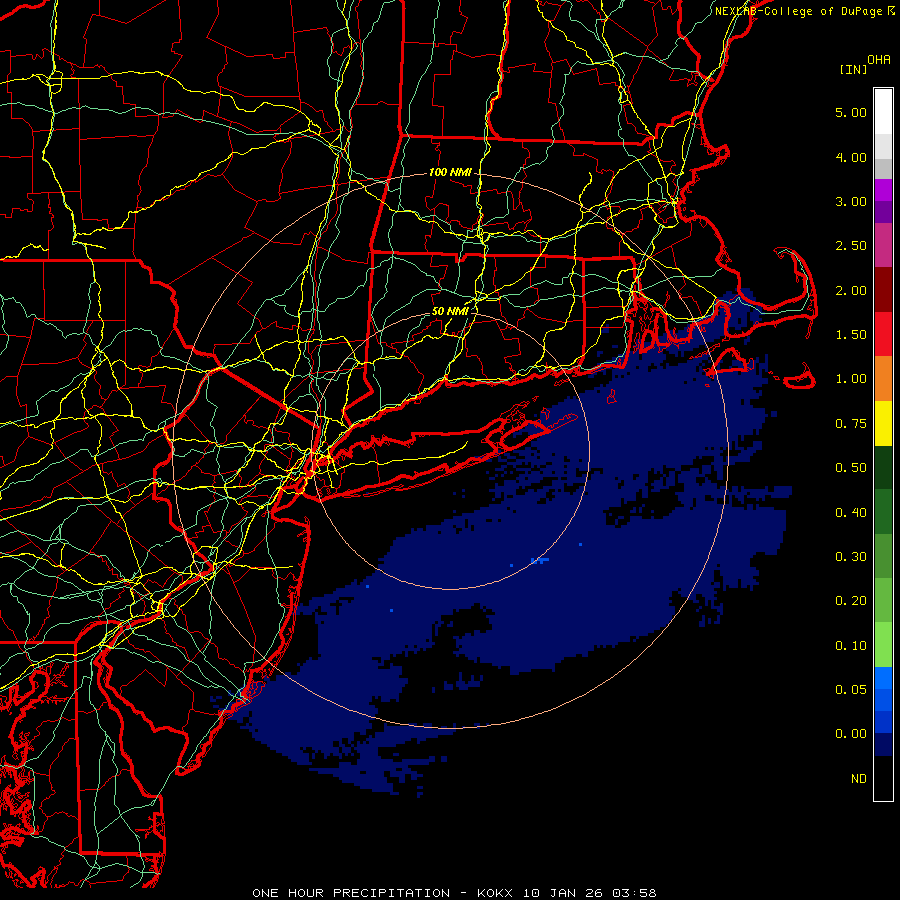
Task: Click the 0.40 legend value
Action: tap(851, 513)
